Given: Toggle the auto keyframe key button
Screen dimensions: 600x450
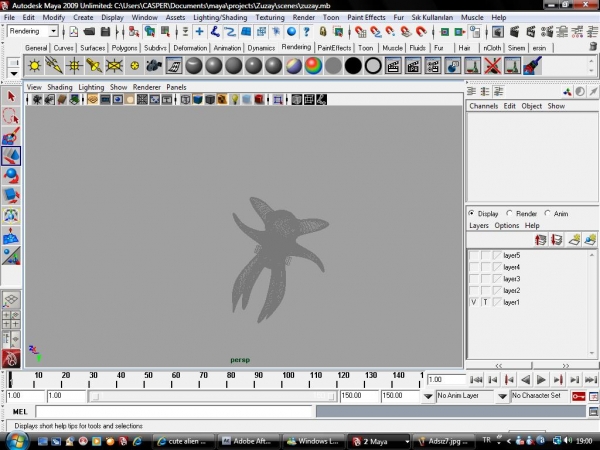Looking at the screenshot, I should point(578,396).
